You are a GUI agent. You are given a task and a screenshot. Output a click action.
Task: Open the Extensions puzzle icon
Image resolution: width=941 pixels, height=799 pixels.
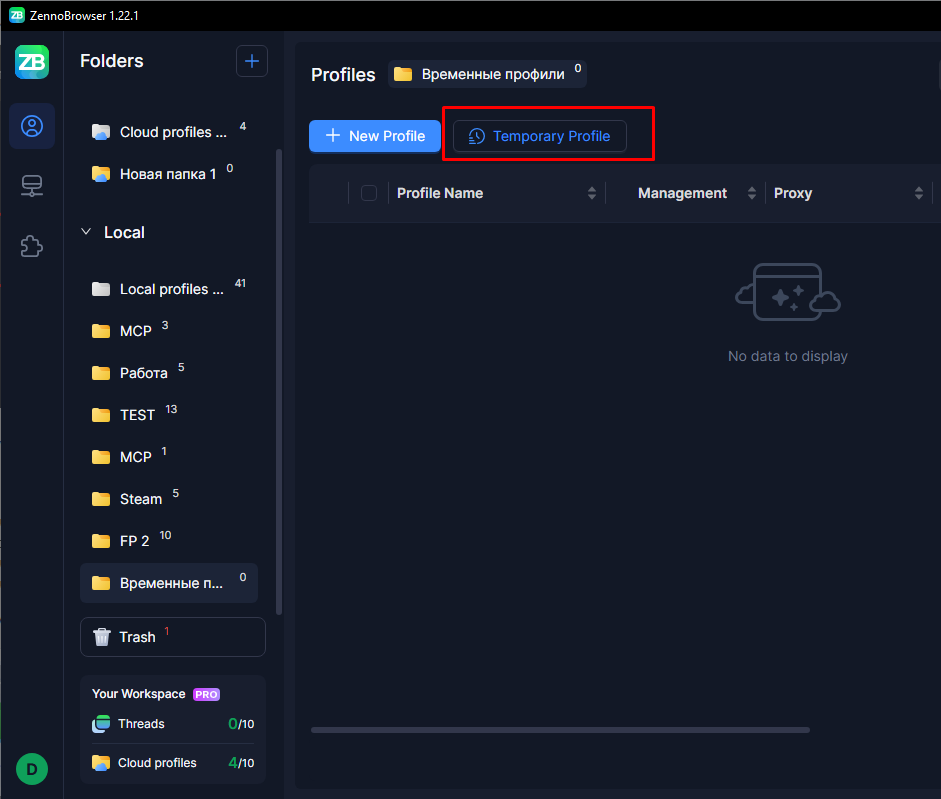coord(32,246)
